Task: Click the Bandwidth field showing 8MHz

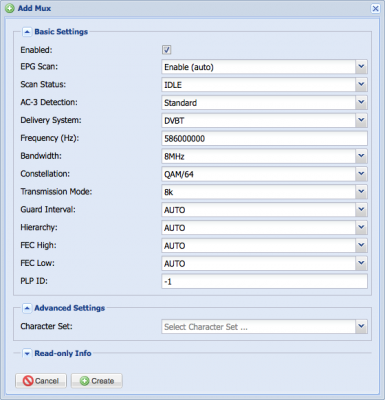Action: click(x=259, y=156)
